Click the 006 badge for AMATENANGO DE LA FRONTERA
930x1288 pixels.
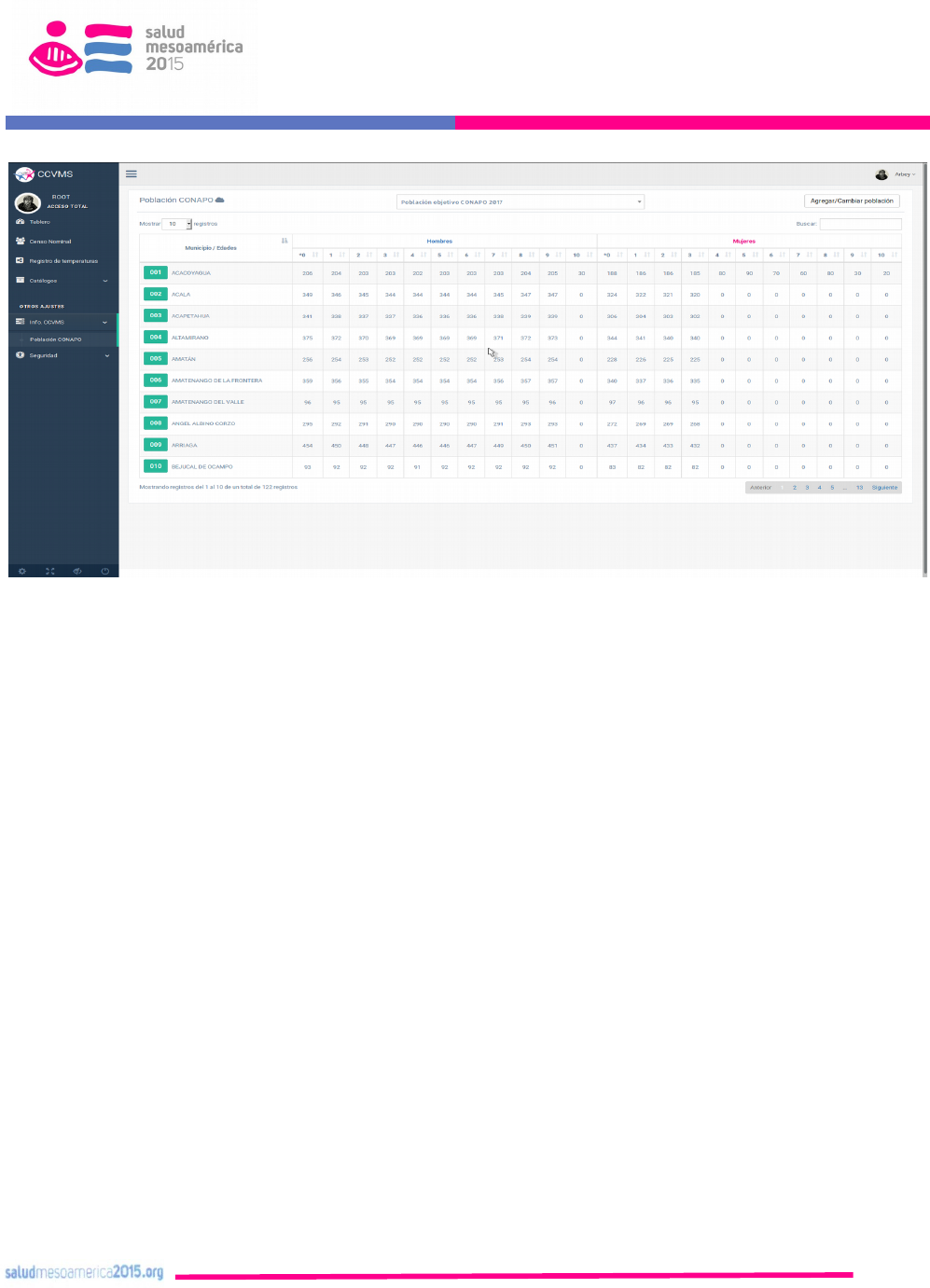(x=156, y=380)
